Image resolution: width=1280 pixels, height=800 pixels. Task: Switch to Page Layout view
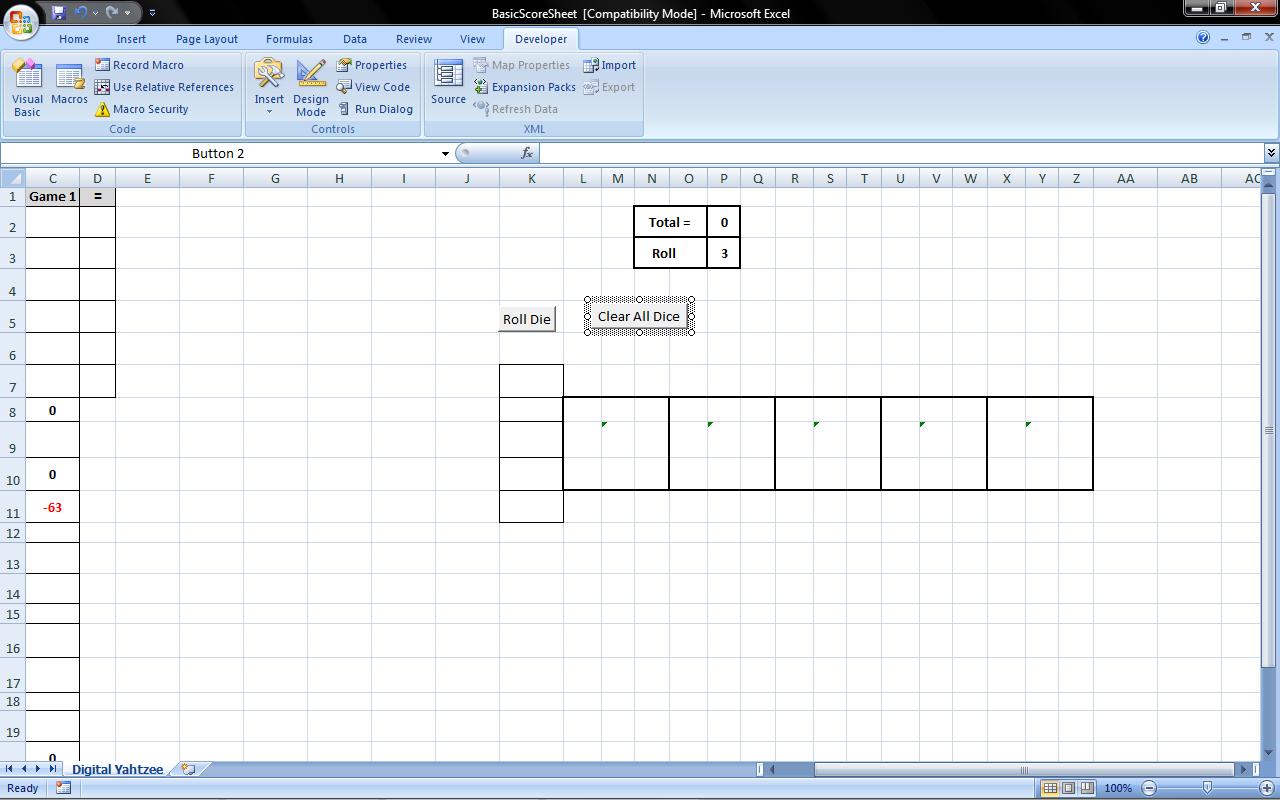tap(1068, 788)
